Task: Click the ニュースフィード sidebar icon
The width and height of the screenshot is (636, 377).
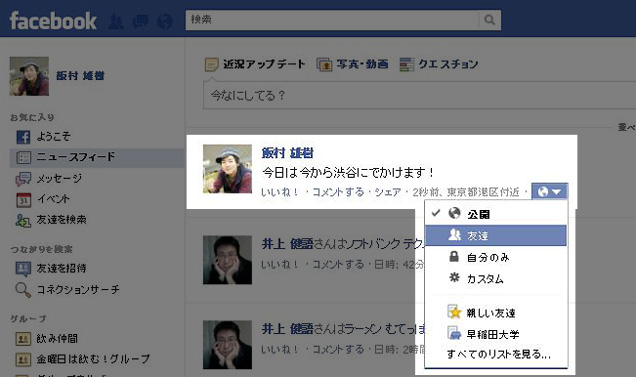Action: (23, 157)
